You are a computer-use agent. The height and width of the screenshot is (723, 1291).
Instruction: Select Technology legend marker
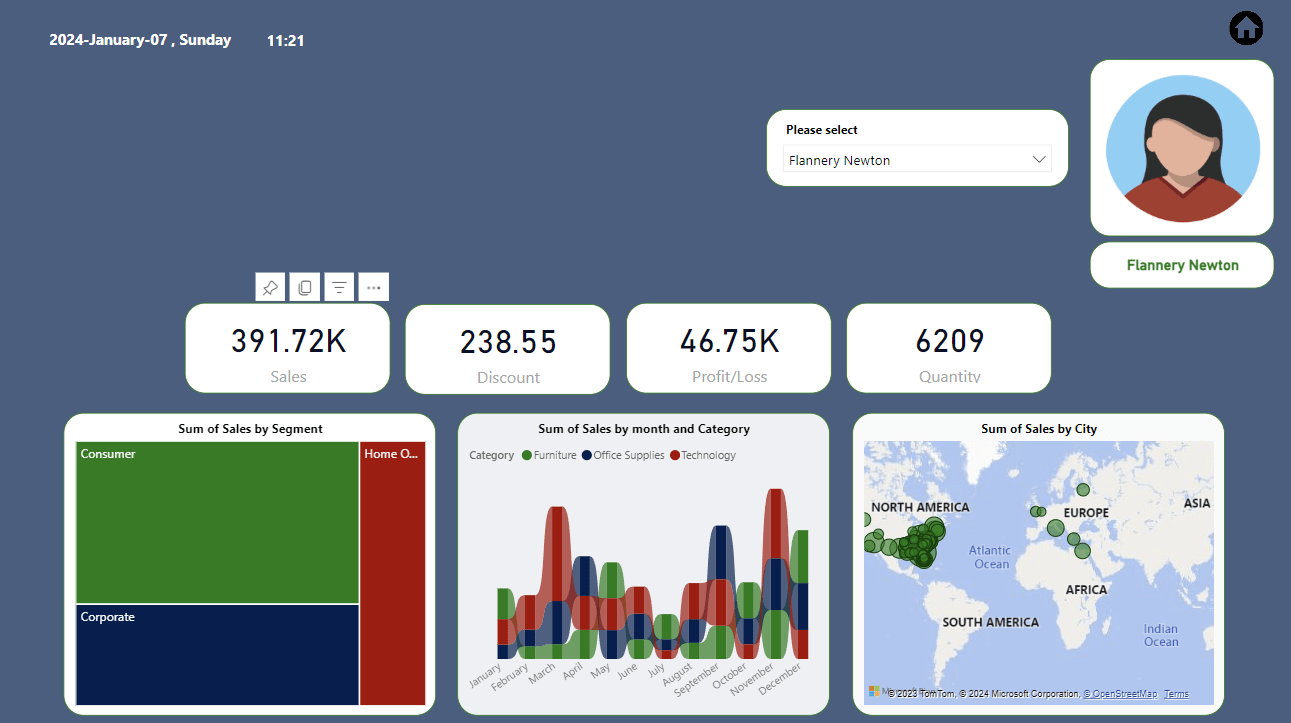click(x=675, y=455)
